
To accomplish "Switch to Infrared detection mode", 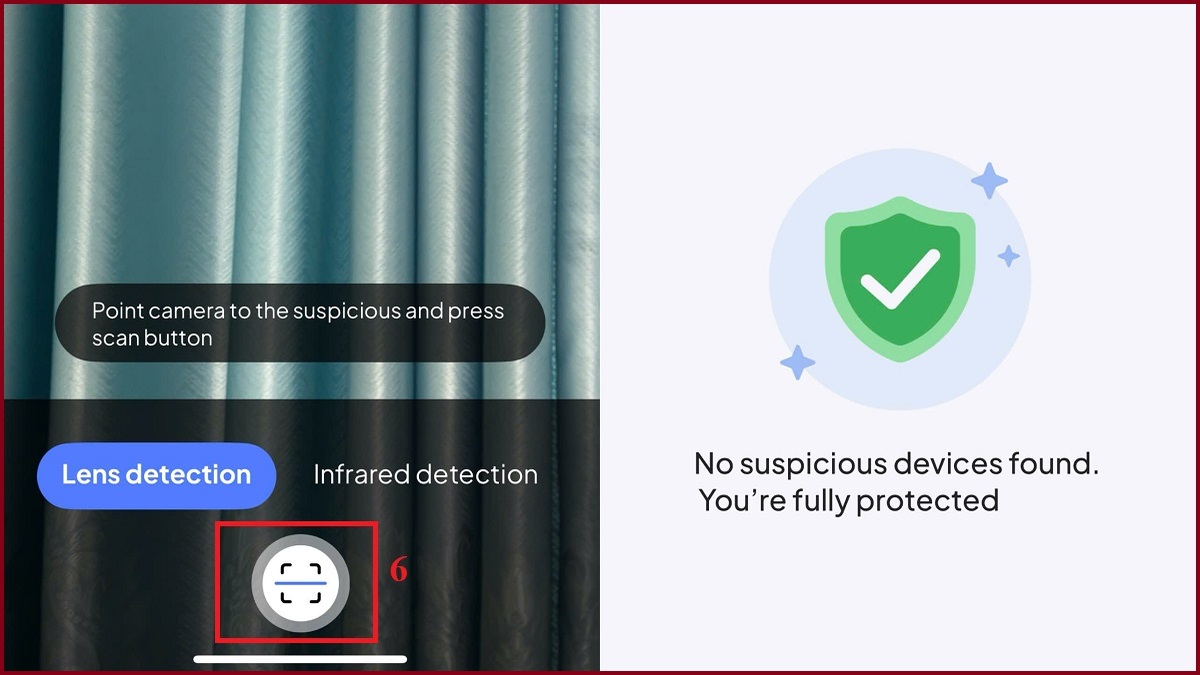I will tap(425, 475).
